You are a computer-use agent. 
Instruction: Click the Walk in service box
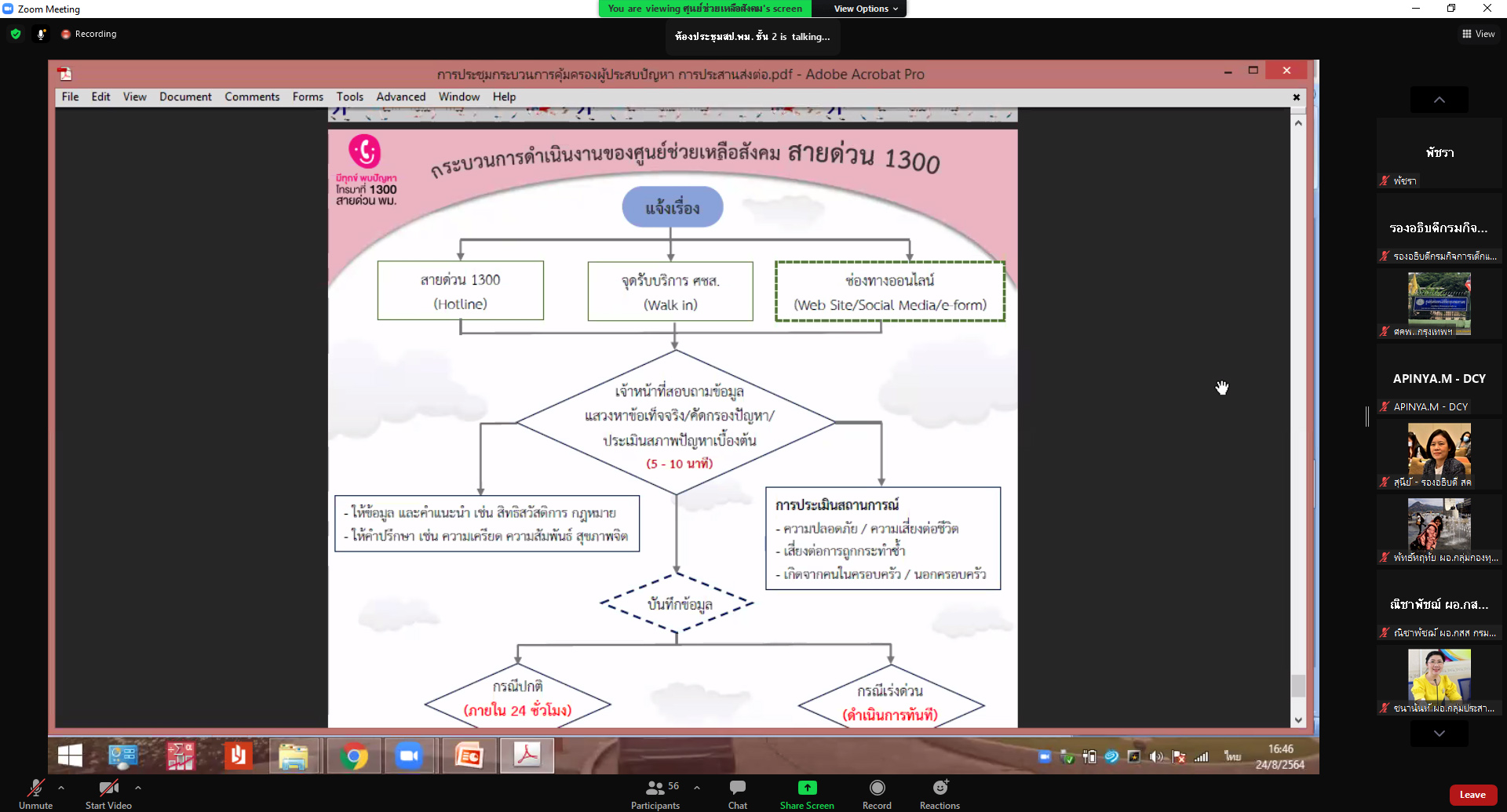click(670, 291)
